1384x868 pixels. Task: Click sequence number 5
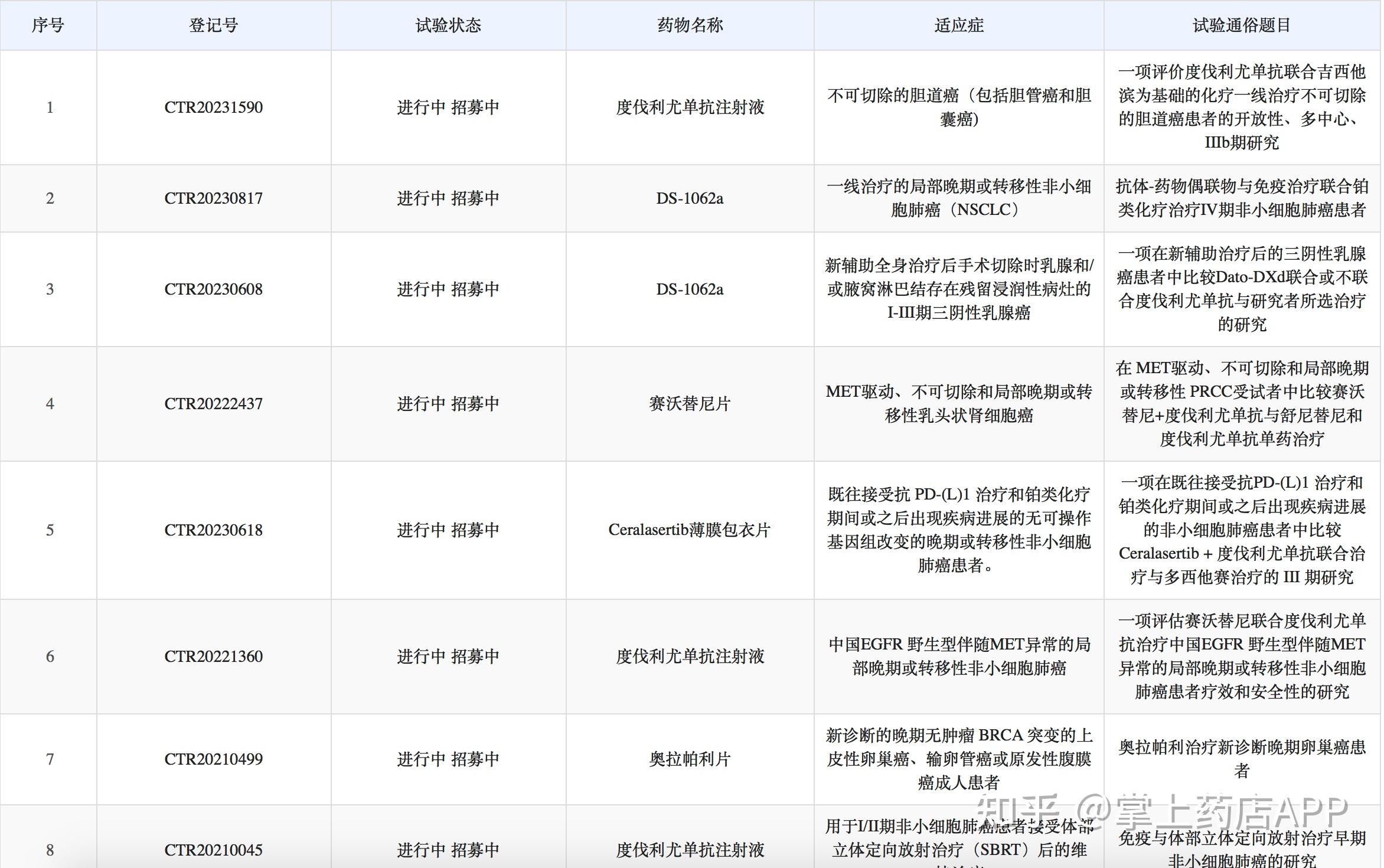pyautogui.click(x=50, y=530)
